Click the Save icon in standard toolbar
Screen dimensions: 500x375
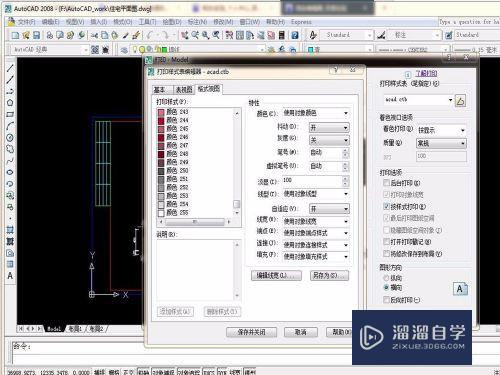pos(37,35)
